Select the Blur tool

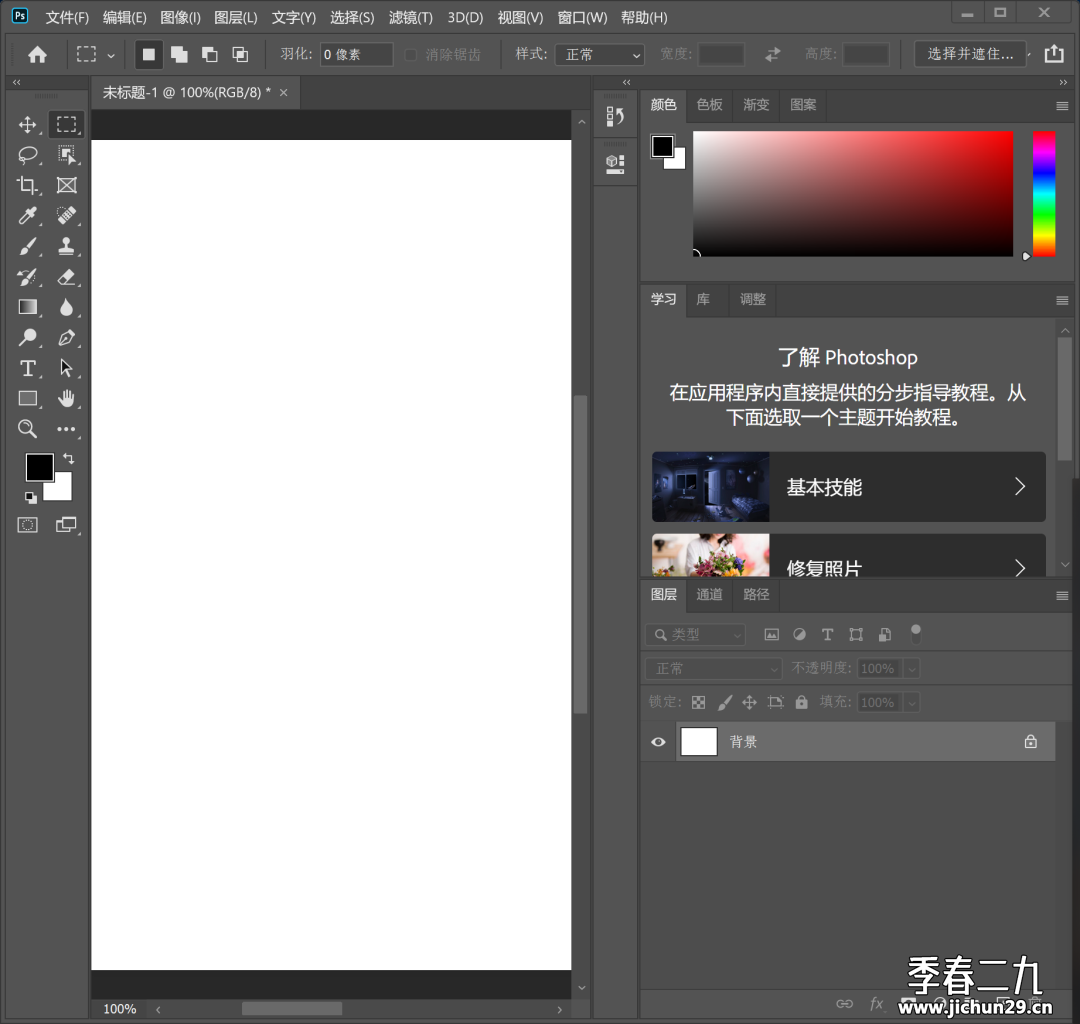[66, 307]
